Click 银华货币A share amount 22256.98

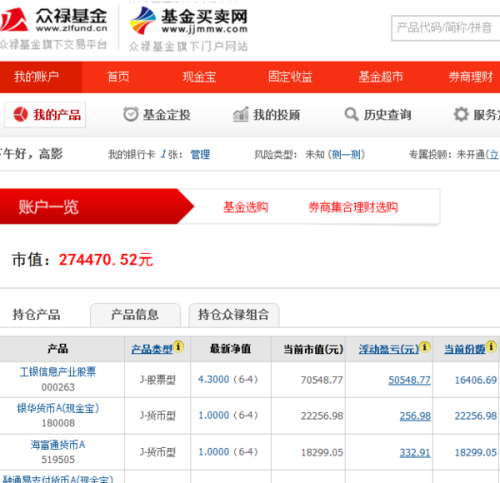(x=476, y=416)
